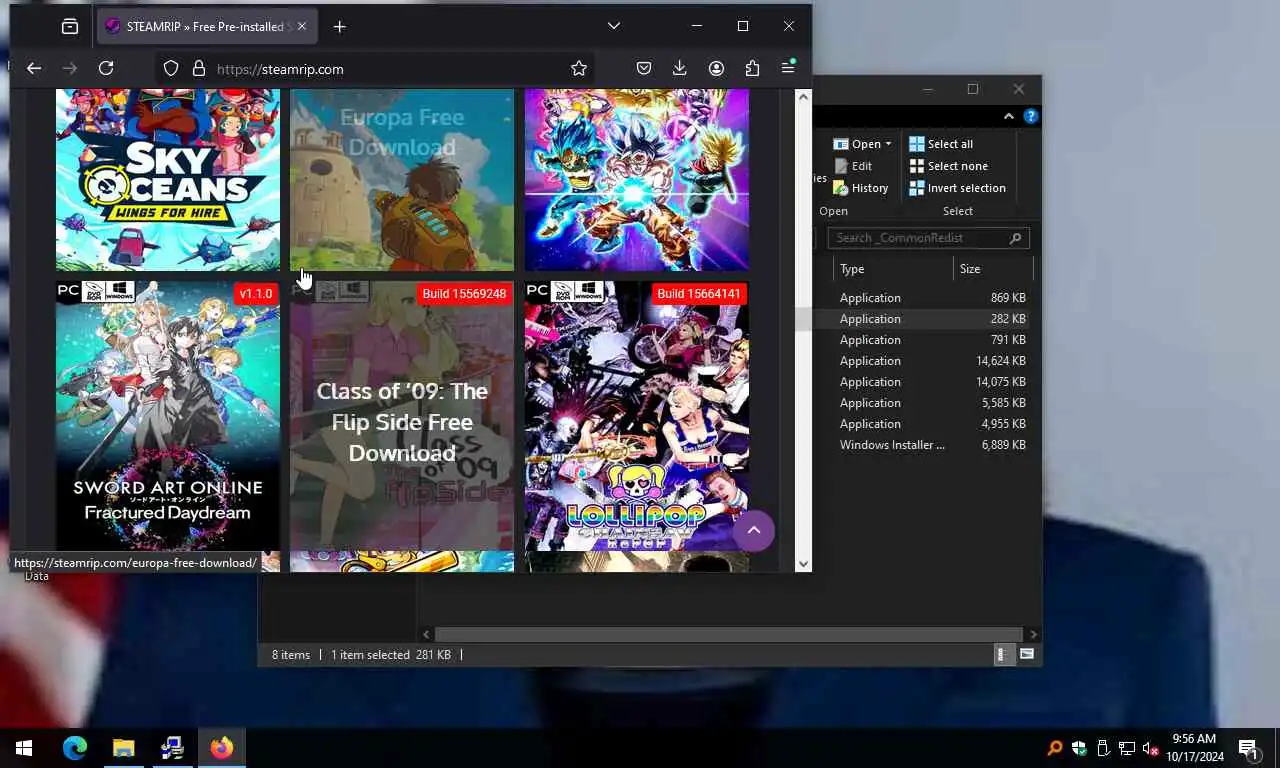Image resolution: width=1280 pixels, height=768 pixels.
Task: Open Firefox View from the tab bar
Action: [x=69, y=27]
